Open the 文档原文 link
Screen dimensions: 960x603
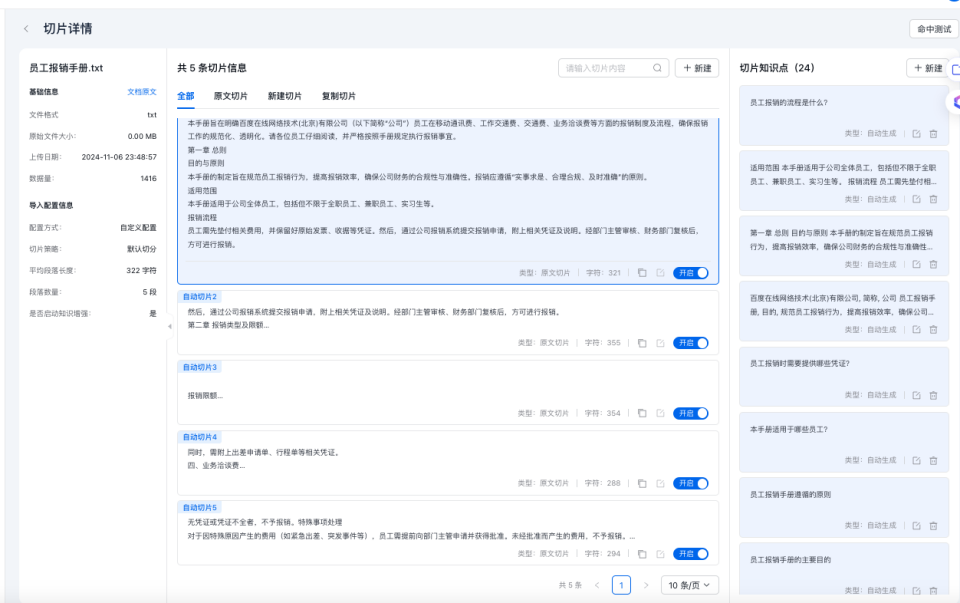142,92
